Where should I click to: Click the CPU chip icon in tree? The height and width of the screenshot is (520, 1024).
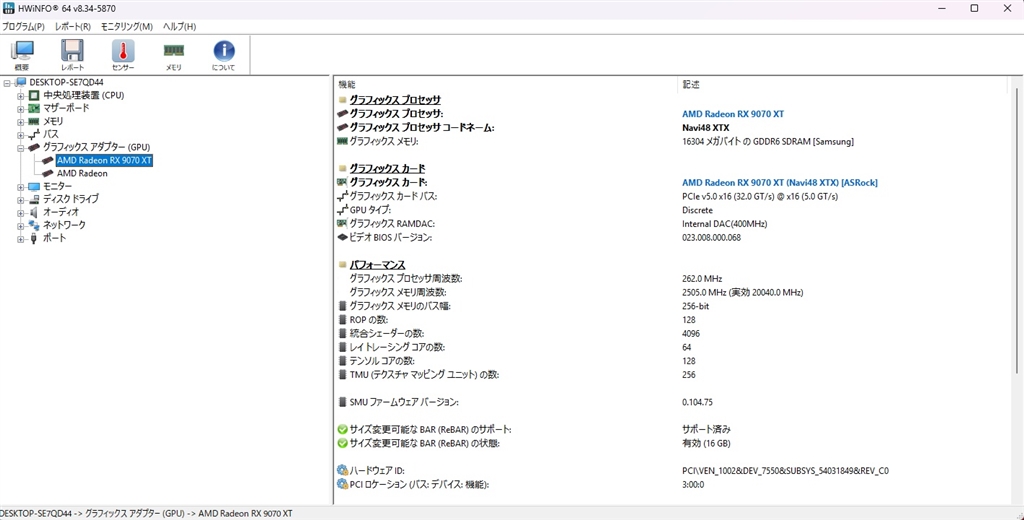(34, 95)
